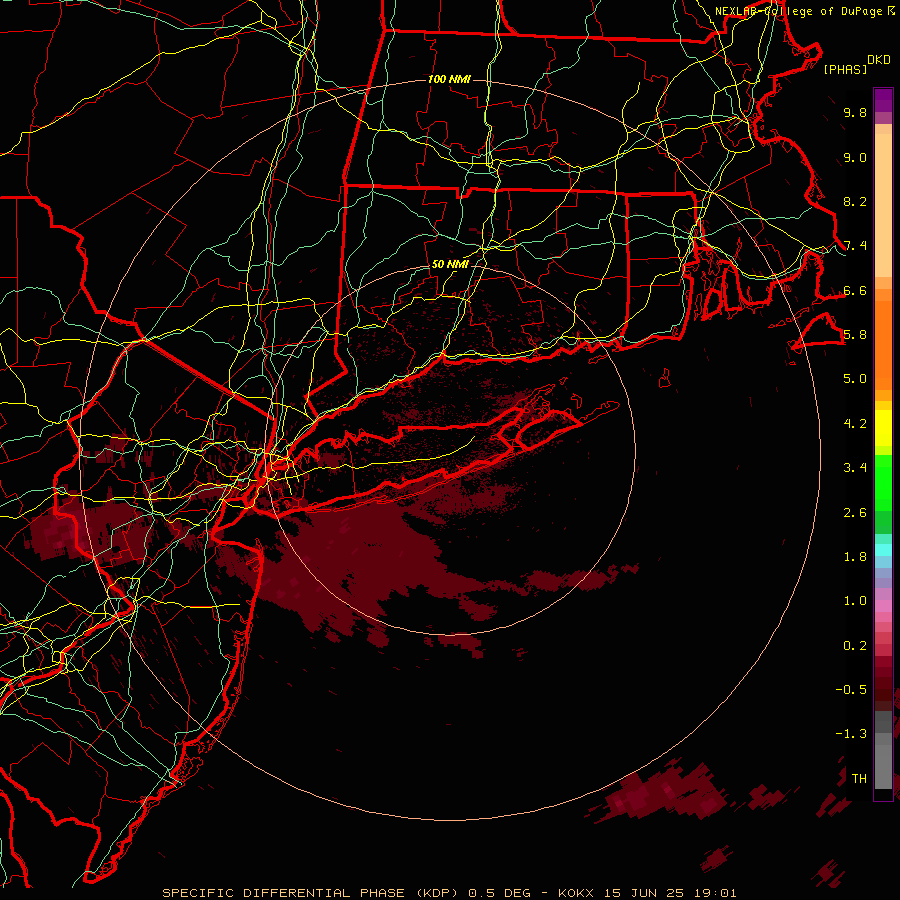The width and height of the screenshot is (900, 900).
Task: Pick the purple segment of the color bar
Action: pos(883,100)
